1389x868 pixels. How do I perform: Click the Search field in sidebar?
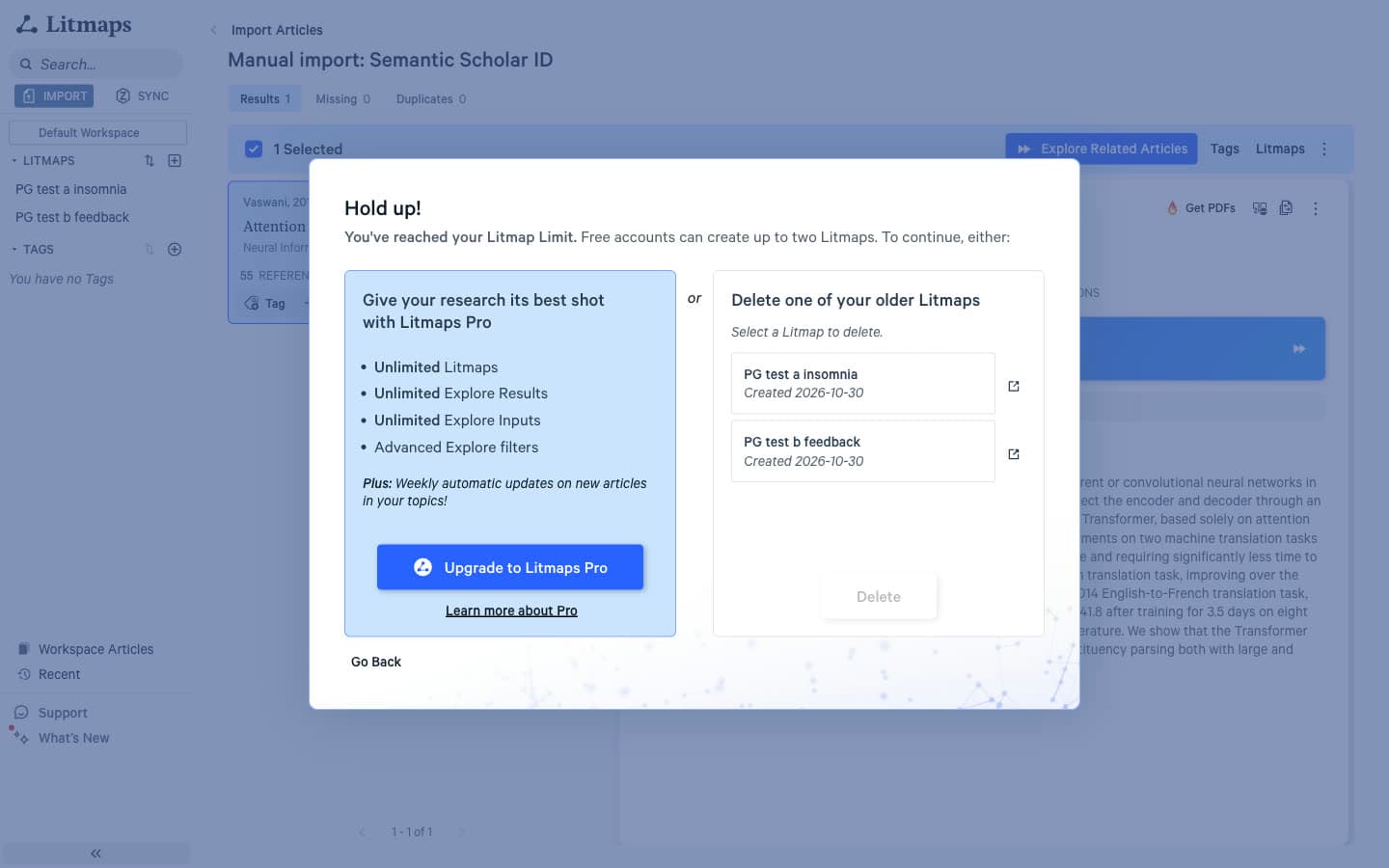(x=96, y=65)
